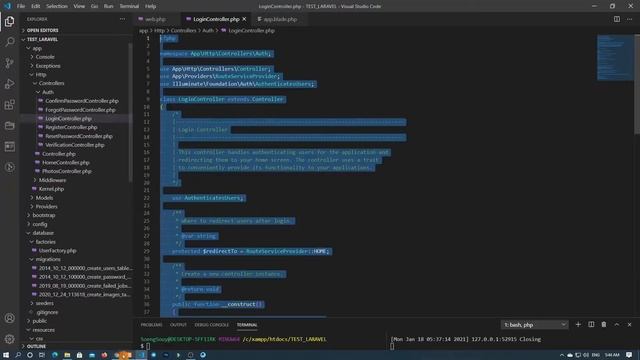Screen dimensions: 640x360
Task: Open editor more actions ellipsis
Action: 629,19
